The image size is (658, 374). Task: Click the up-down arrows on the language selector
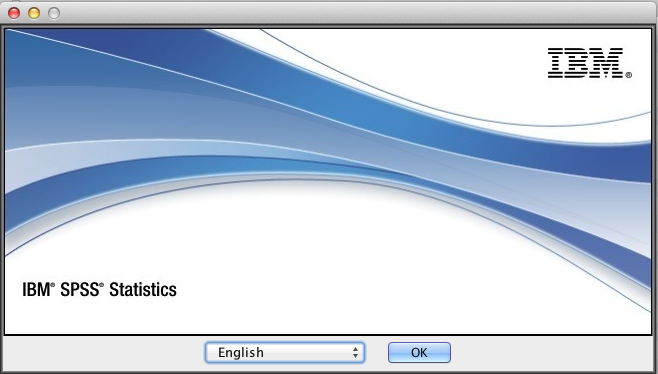(x=355, y=353)
